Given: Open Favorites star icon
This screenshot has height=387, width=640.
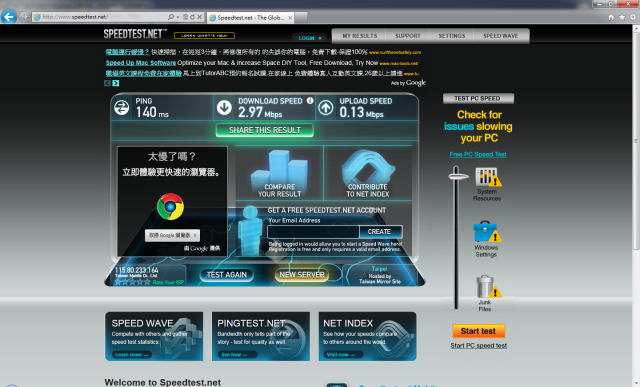Looking at the screenshot, I should click(622, 17).
